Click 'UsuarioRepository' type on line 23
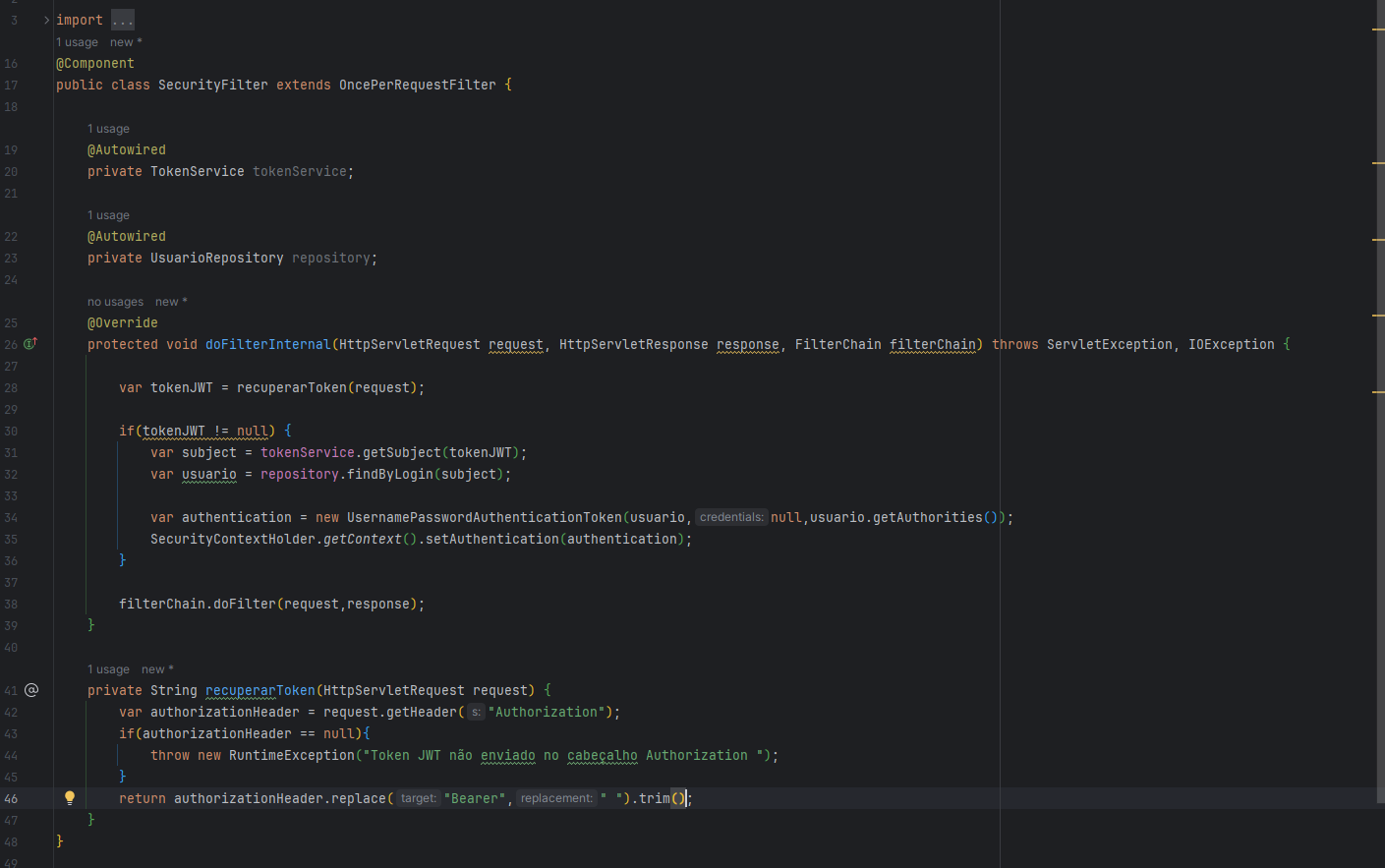Viewport: 1385px width, 868px height. pyautogui.click(x=217, y=258)
